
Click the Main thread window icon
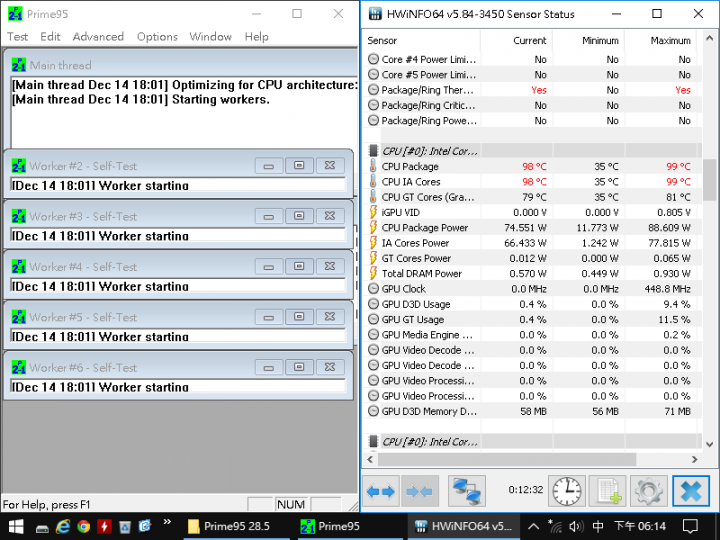19,65
